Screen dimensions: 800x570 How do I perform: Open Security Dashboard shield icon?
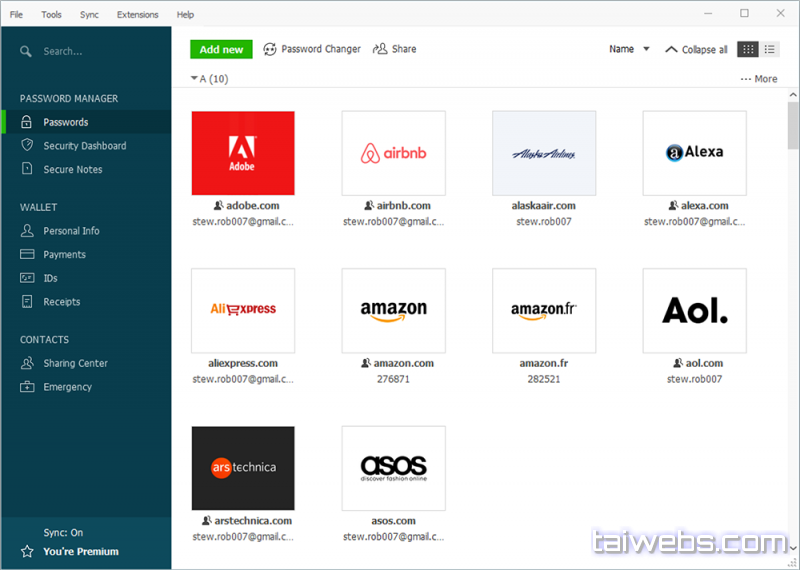tap(27, 146)
